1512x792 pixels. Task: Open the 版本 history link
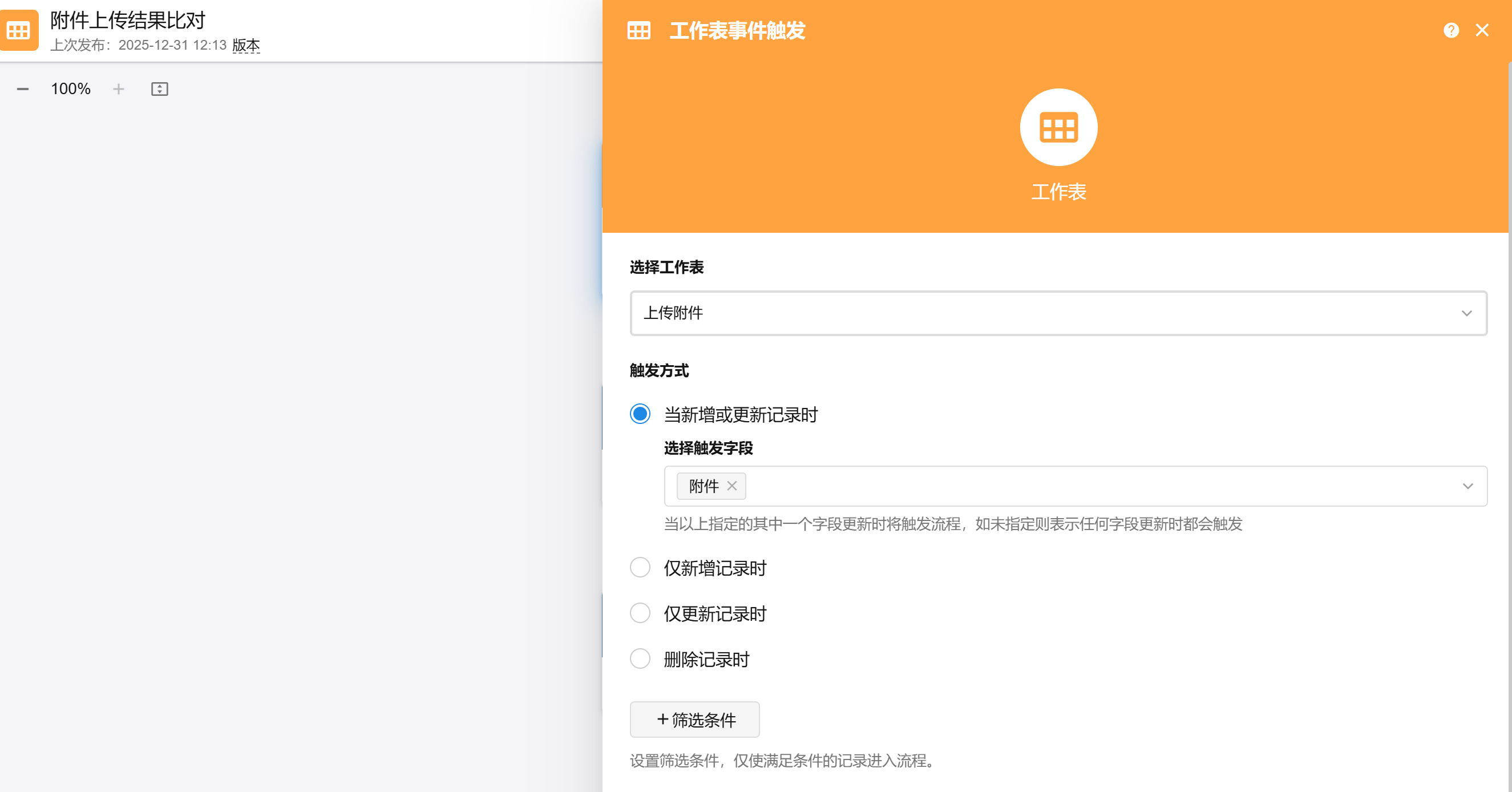tap(246, 45)
